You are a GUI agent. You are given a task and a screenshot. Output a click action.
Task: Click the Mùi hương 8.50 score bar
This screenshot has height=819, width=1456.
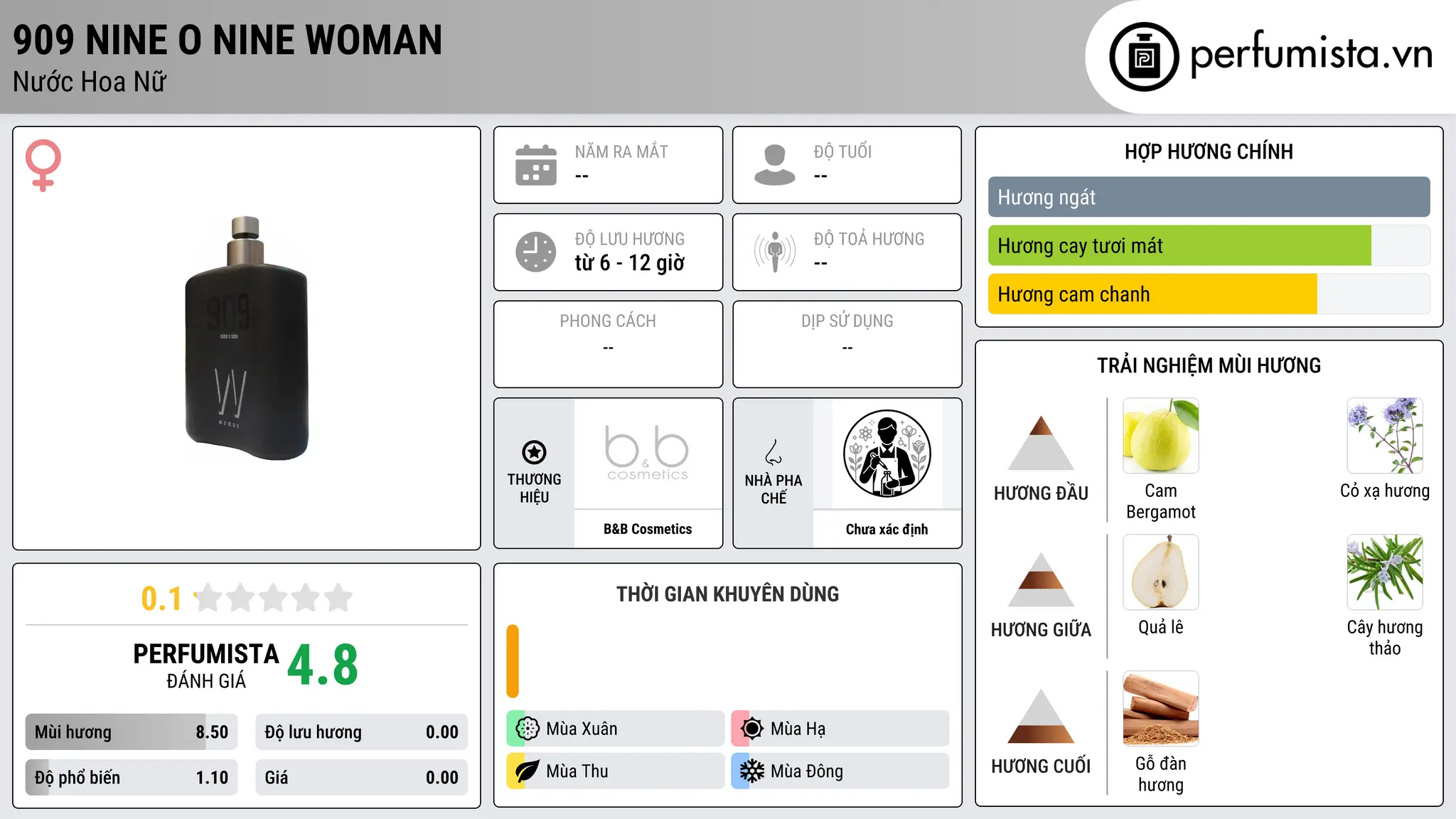tap(132, 732)
